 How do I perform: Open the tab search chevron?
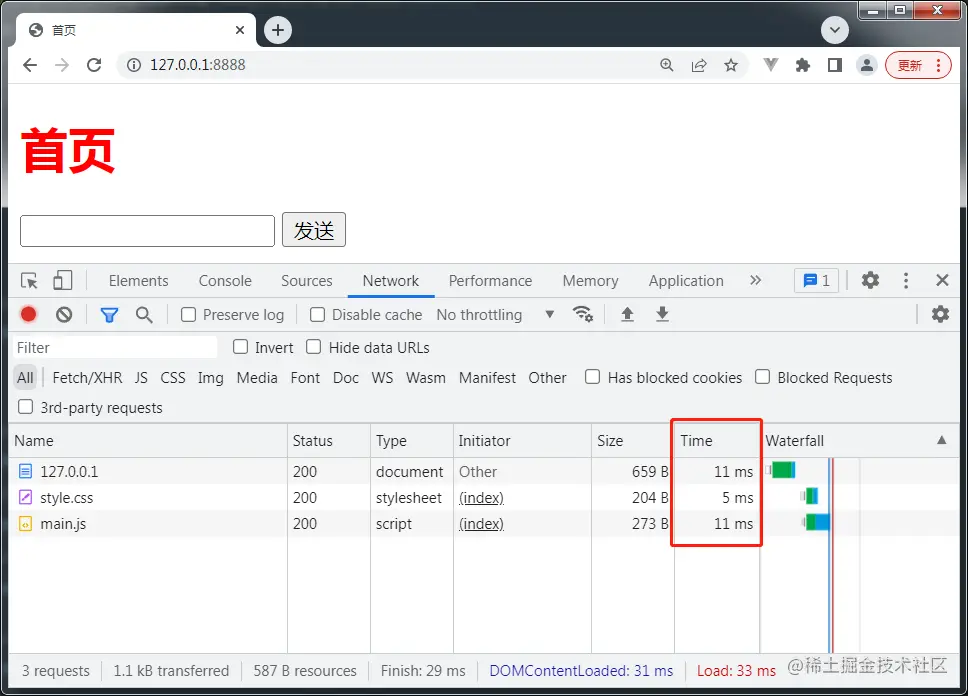835,30
